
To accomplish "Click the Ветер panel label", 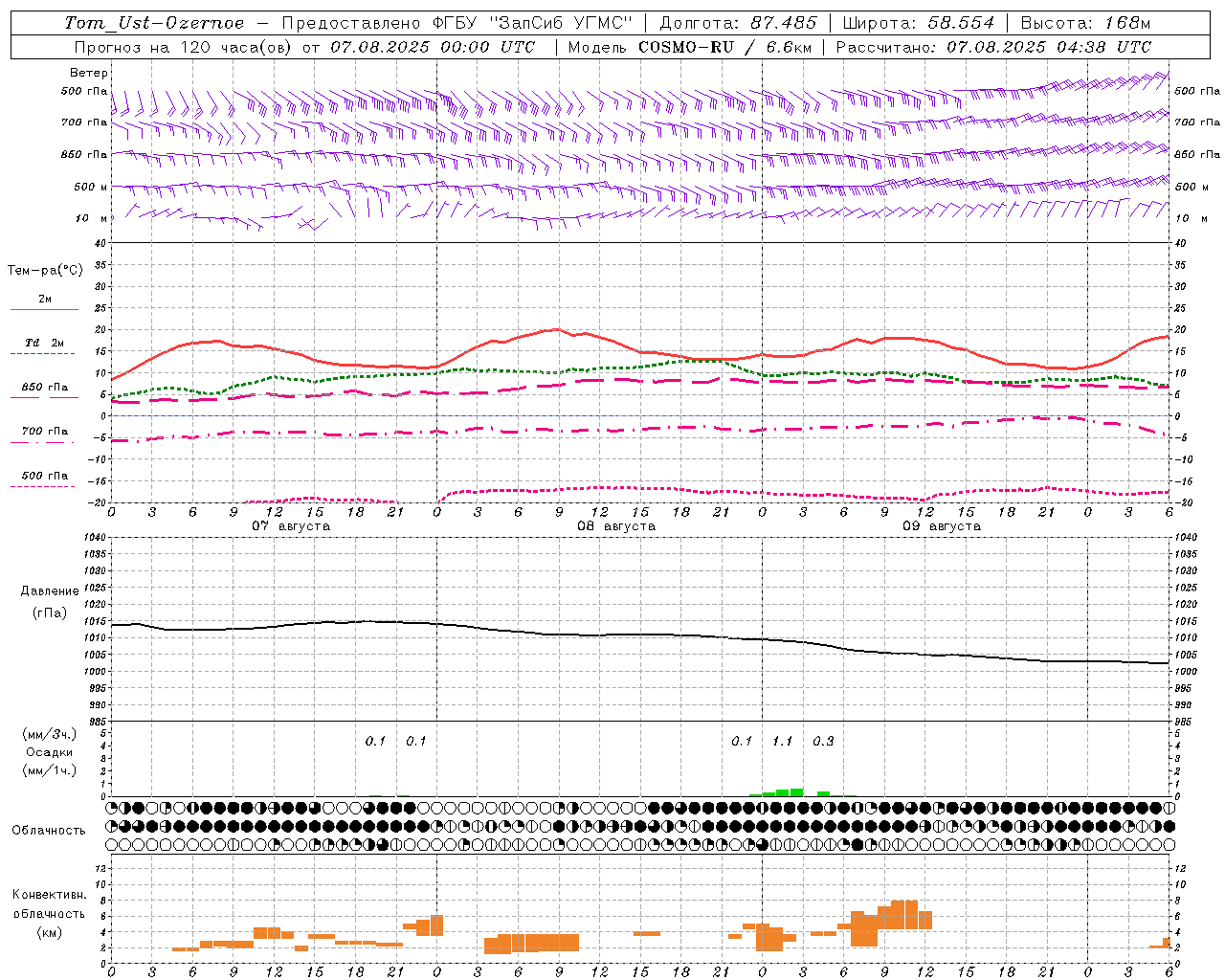I will pyautogui.click(x=89, y=73).
